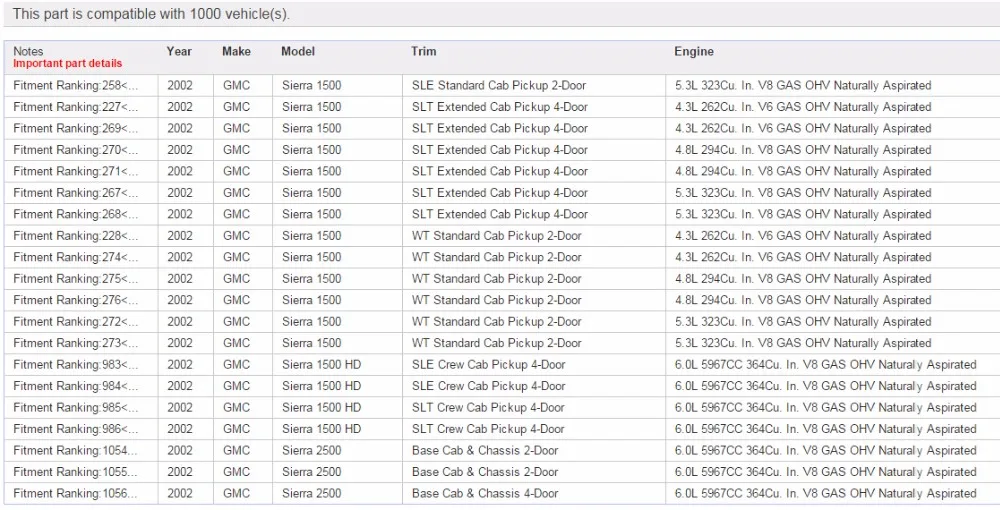Select the 'Fitment Ranking:983<...' note cell
Viewport: 1000px width, 510px height.
pos(81,365)
